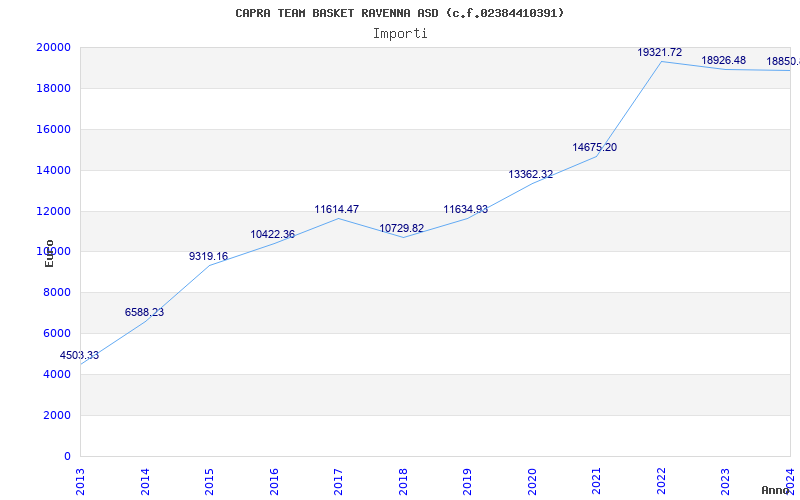This screenshot has height=500, width=800.
Task: Select the 13362.32 data label
Action: 531,174
